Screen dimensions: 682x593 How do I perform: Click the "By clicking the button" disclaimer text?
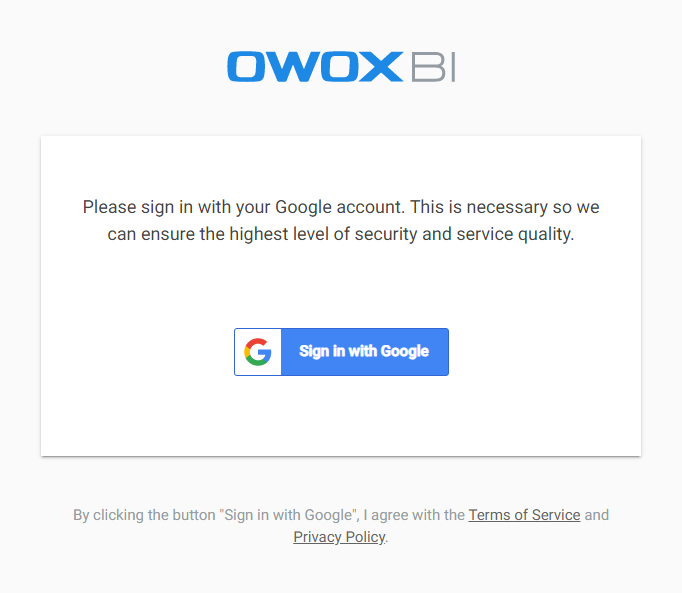145,515
